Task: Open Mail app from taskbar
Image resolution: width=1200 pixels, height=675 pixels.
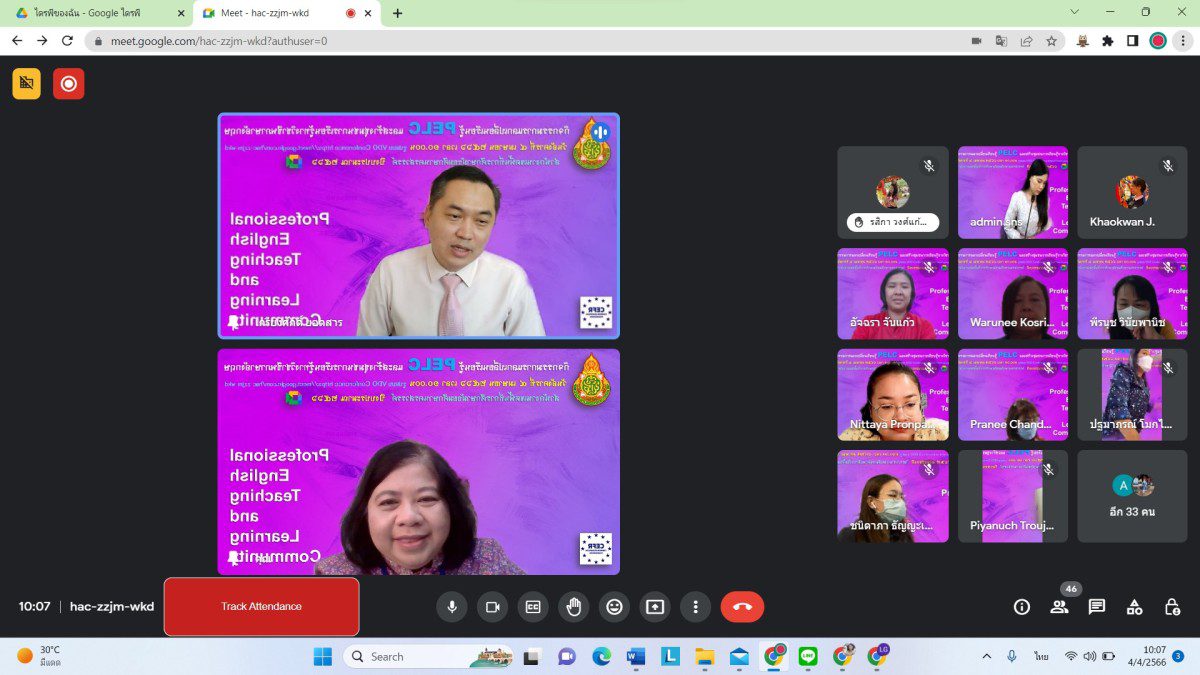Action: (x=739, y=656)
